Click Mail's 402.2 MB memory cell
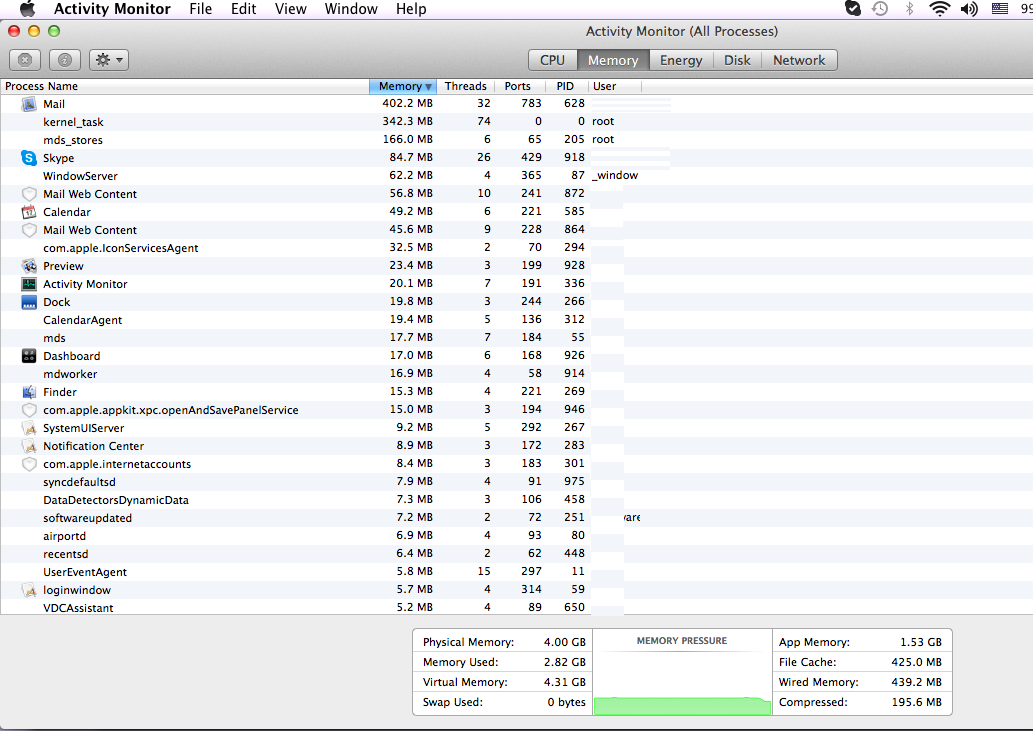The width and height of the screenshot is (1033, 731). point(407,103)
